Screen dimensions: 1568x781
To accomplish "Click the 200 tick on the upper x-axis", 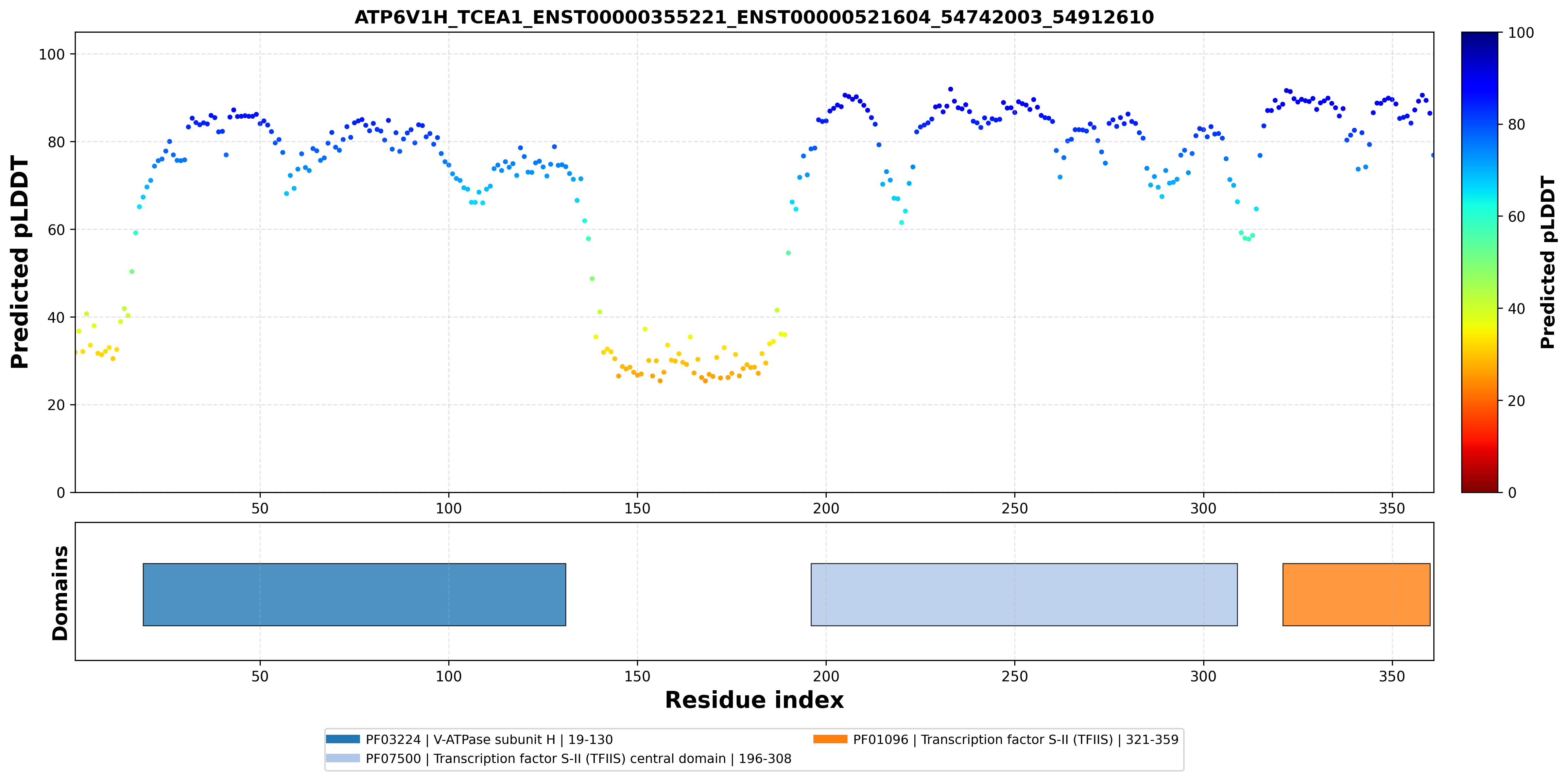I will [826, 508].
